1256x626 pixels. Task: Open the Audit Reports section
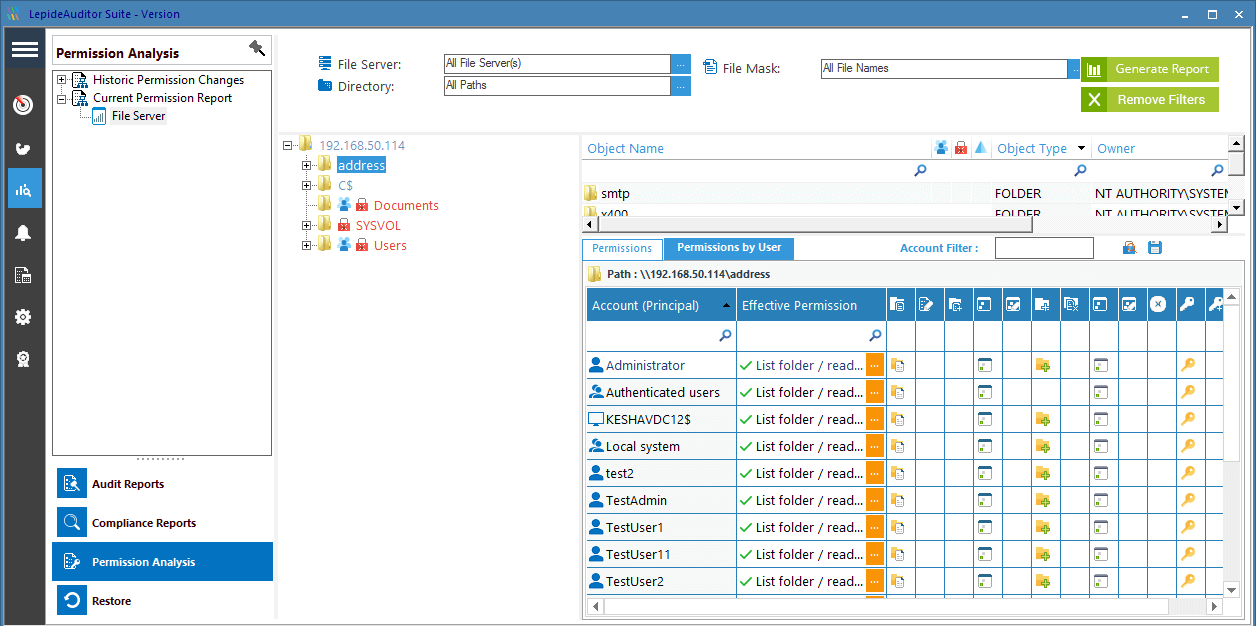click(x=162, y=484)
